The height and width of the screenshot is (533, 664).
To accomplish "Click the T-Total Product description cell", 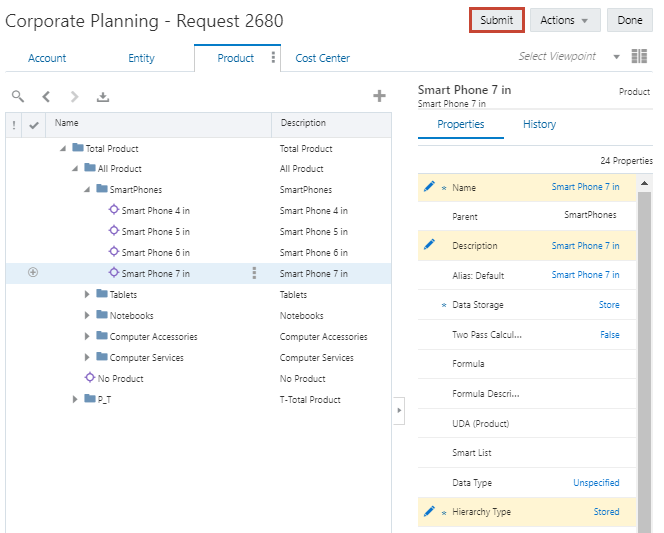I will (x=310, y=400).
